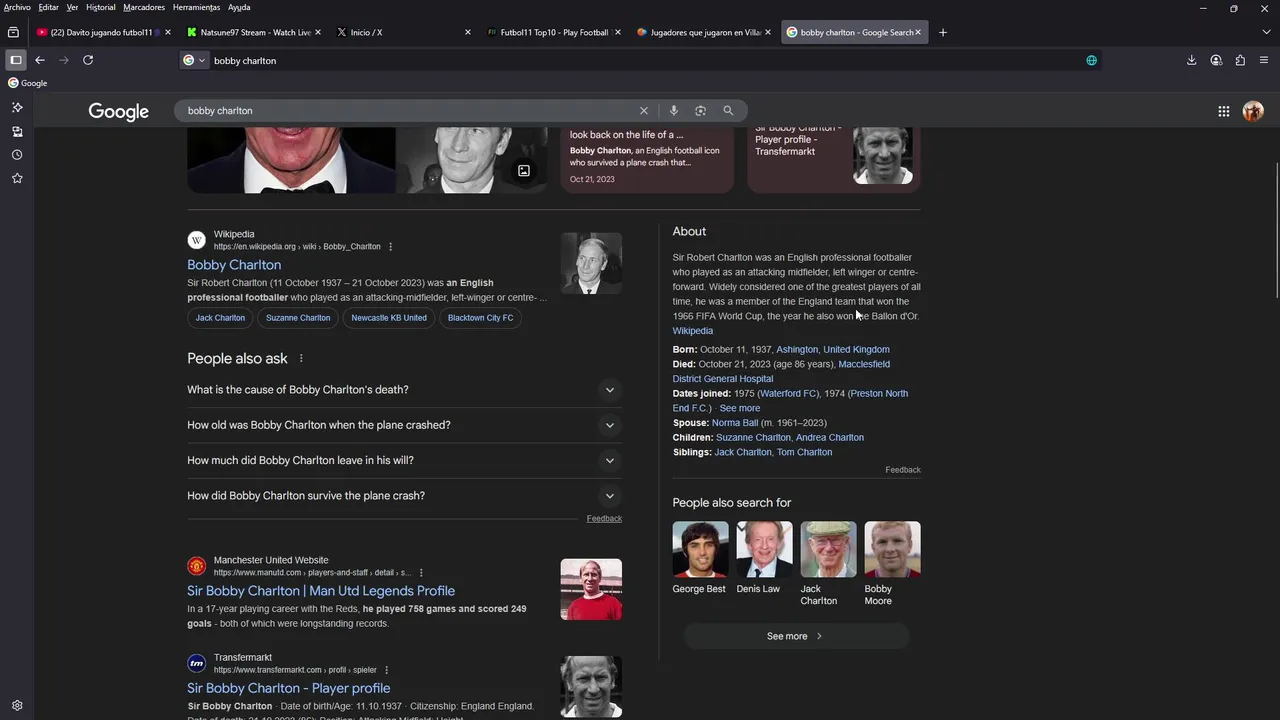Open the Google account avatar

pyautogui.click(x=1253, y=111)
